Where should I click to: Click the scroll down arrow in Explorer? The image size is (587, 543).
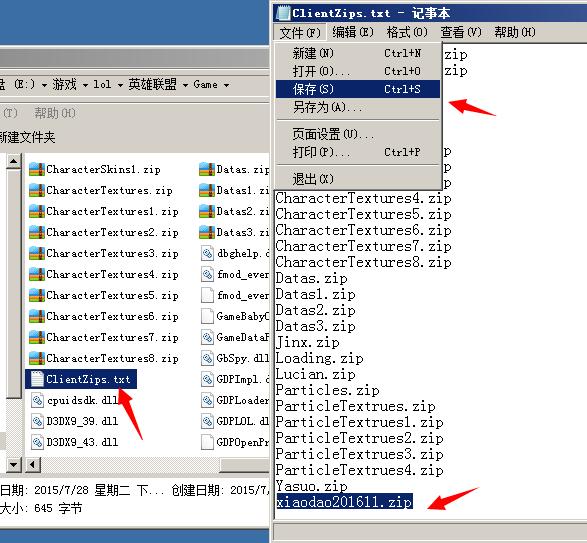click(13, 465)
